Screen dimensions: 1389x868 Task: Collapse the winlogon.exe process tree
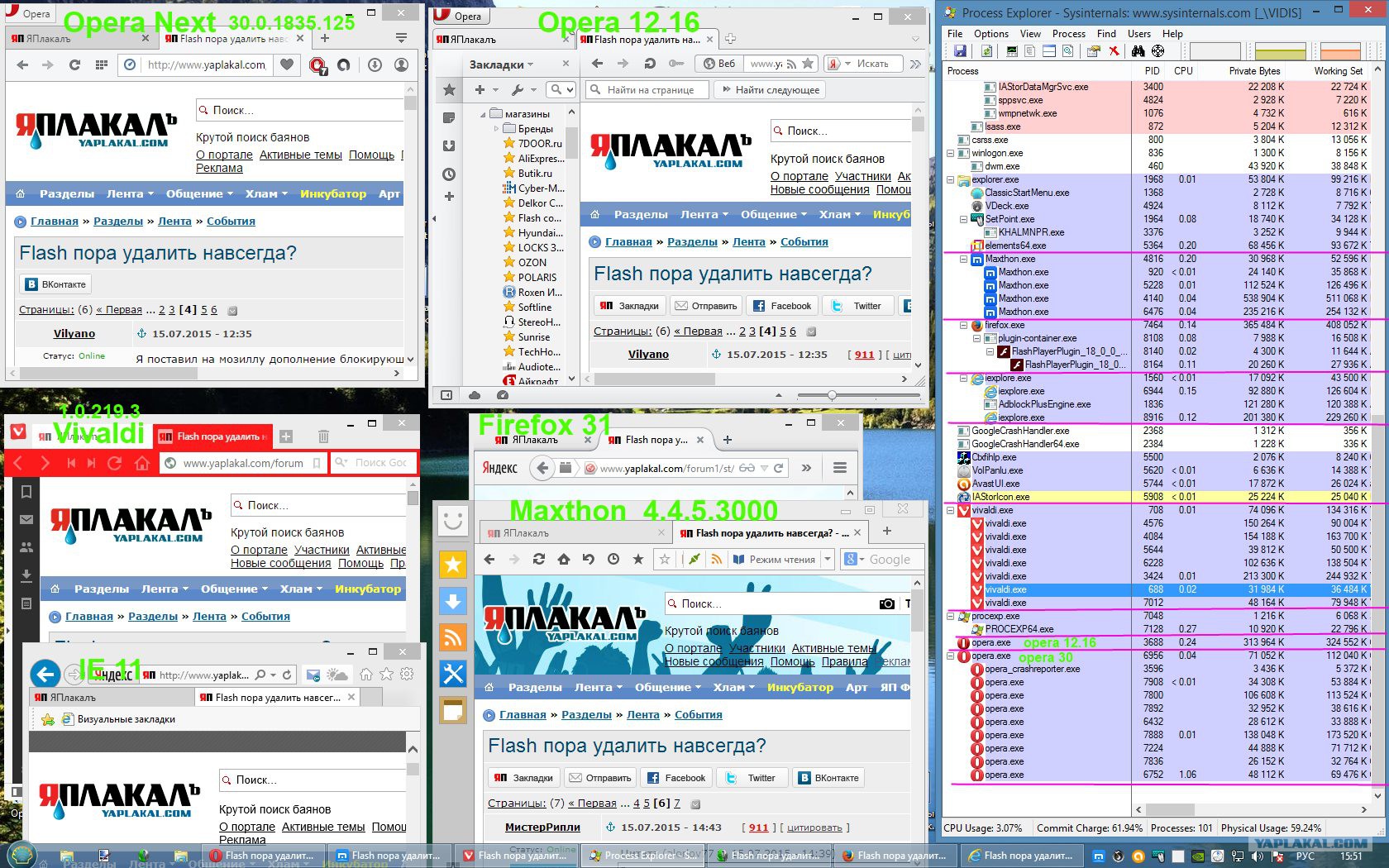[x=950, y=153]
